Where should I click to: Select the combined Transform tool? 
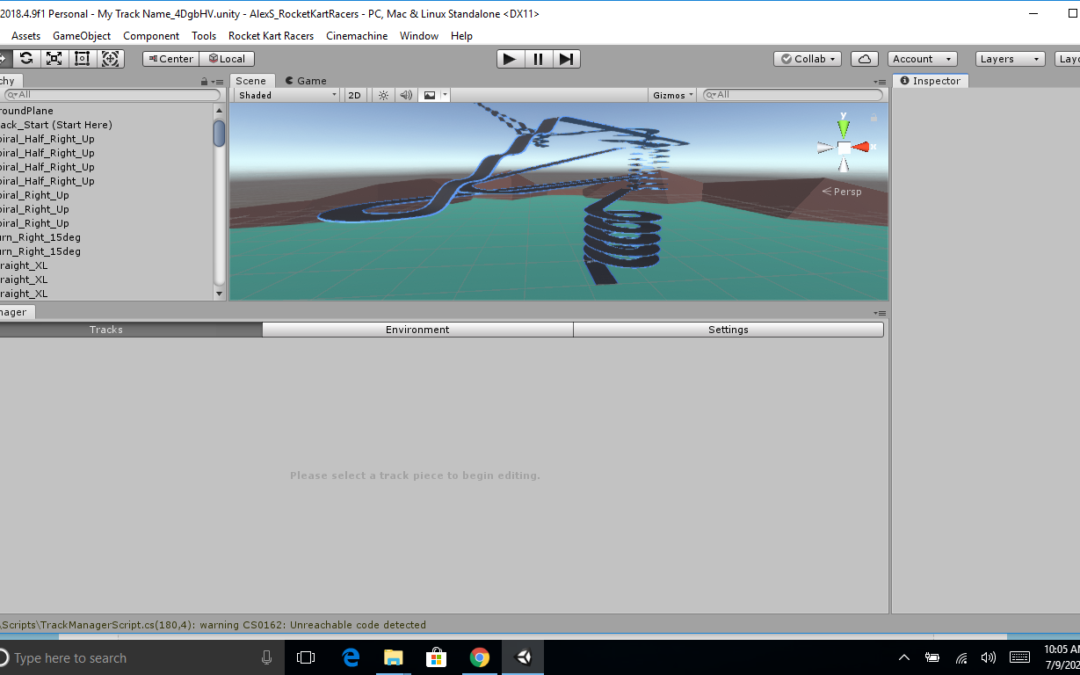[110, 59]
